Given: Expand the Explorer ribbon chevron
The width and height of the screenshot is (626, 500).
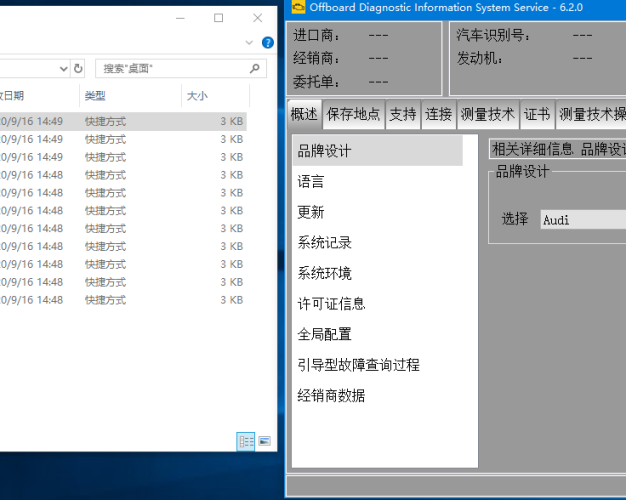Looking at the screenshot, I should pos(249,43).
